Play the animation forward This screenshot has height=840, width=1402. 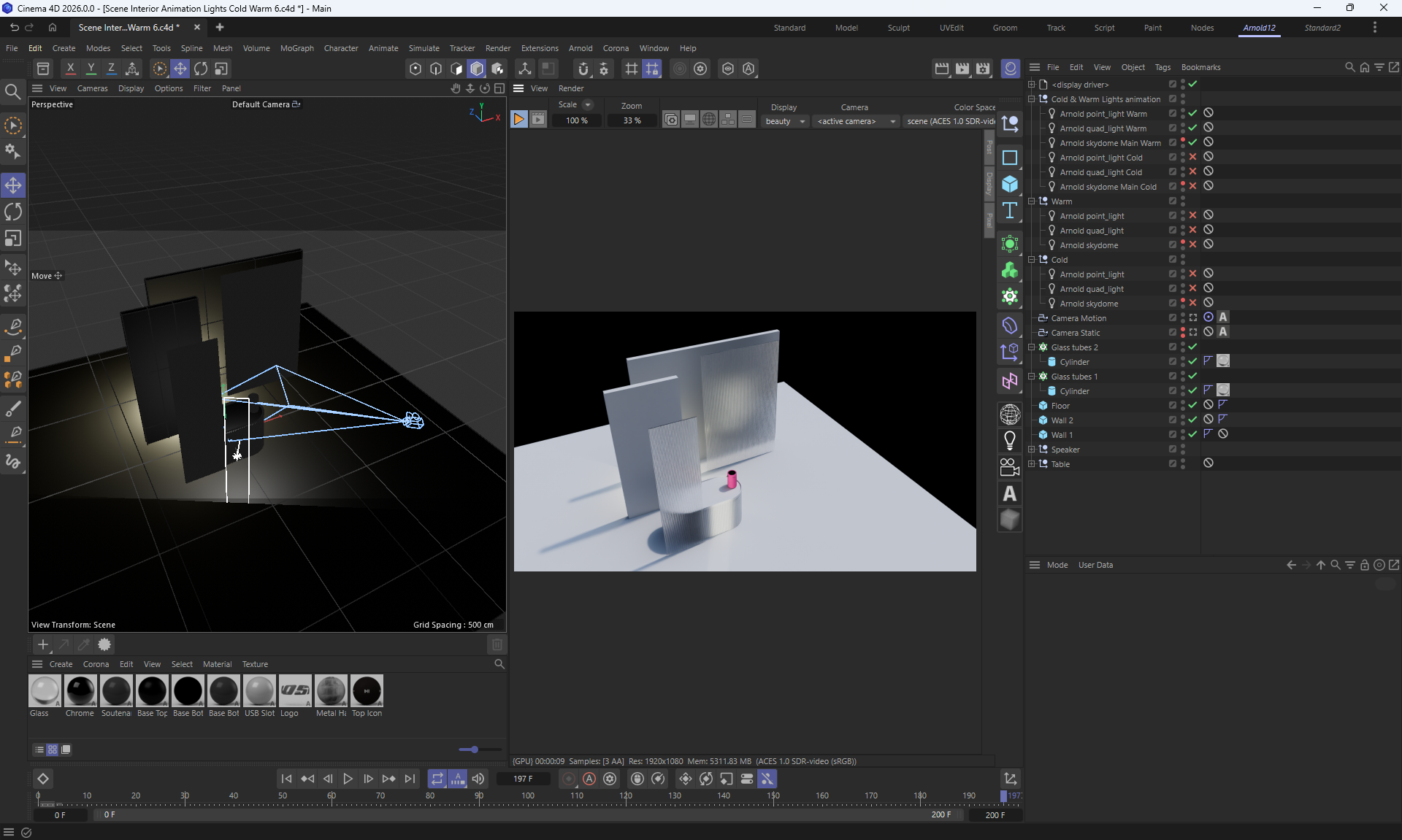tap(348, 779)
